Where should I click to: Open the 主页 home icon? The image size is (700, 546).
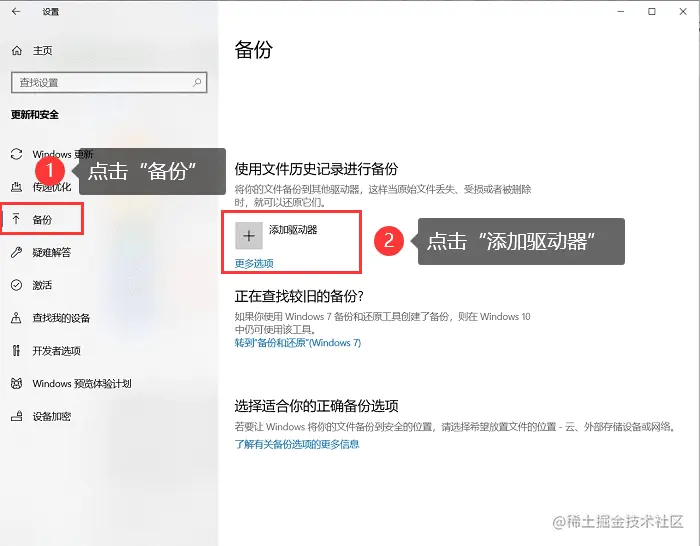pyautogui.click(x=17, y=50)
